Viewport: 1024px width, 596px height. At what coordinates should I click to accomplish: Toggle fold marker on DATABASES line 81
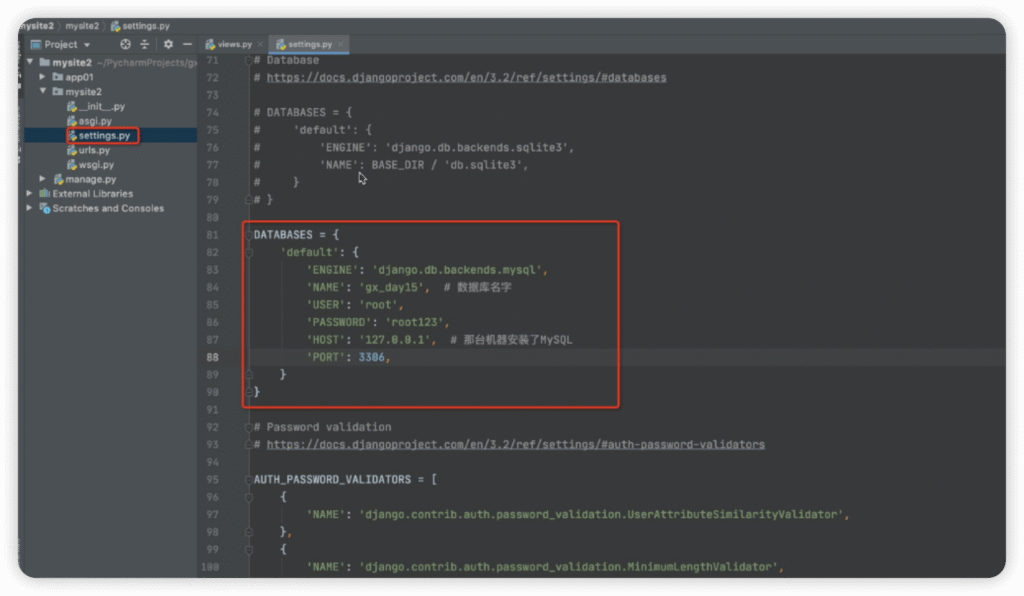tap(247, 235)
